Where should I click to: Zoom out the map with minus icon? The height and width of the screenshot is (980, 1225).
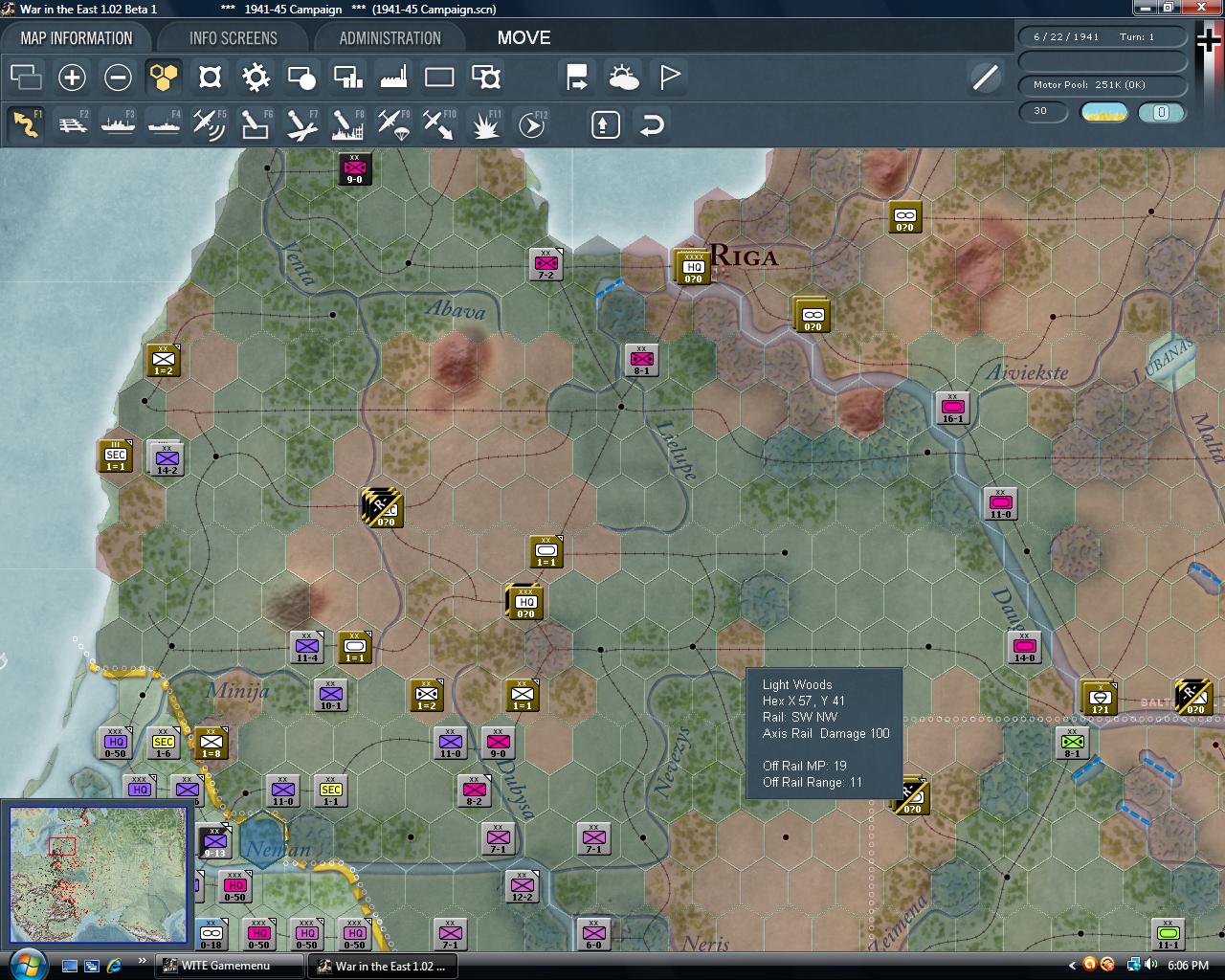pyautogui.click(x=118, y=78)
